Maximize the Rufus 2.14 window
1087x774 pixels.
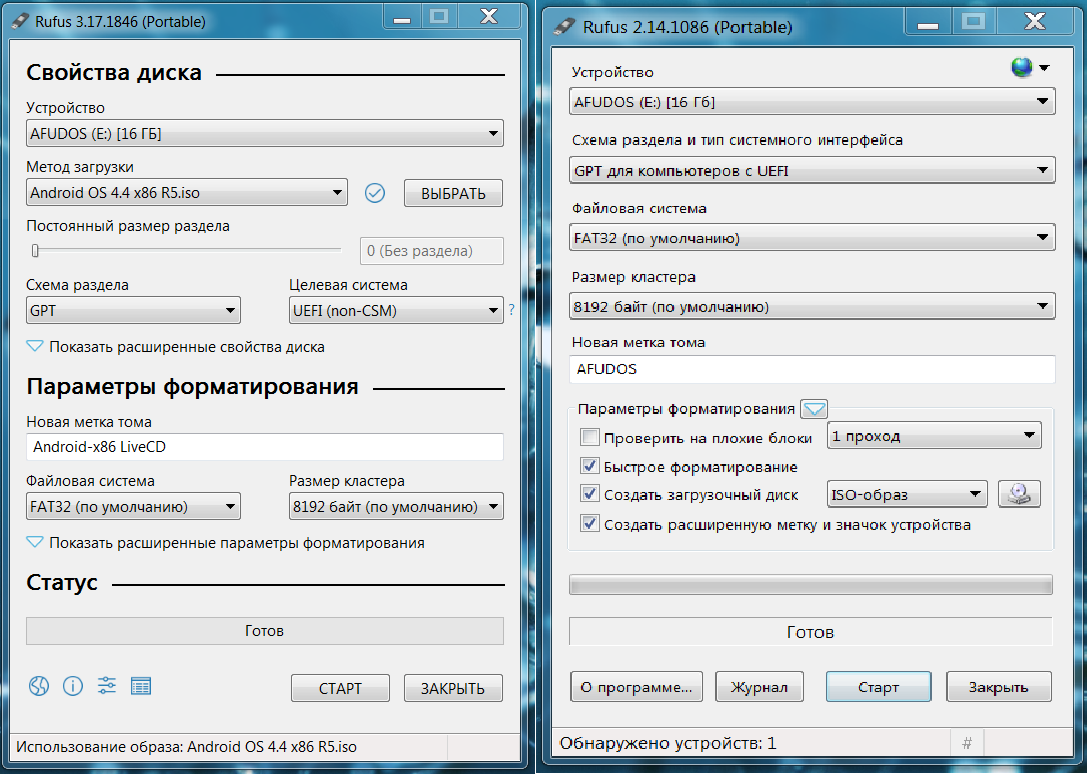pyautogui.click(x=973, y=22)
